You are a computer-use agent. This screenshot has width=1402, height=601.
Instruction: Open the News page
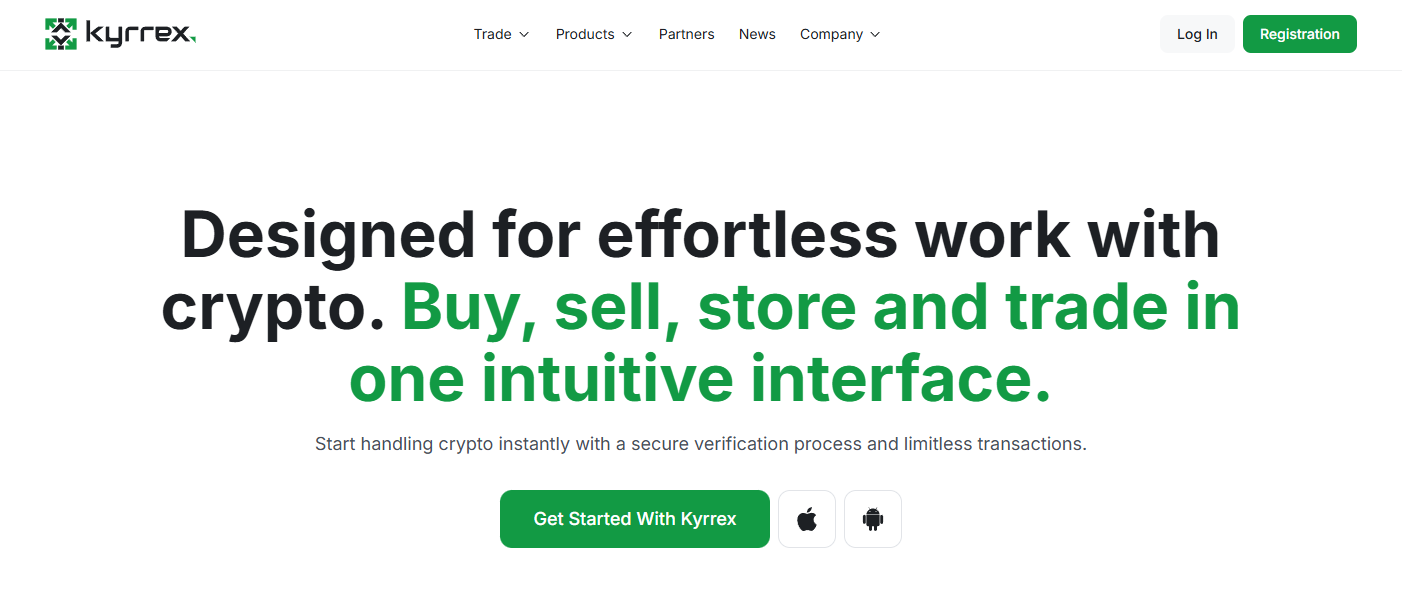click(757, 34)
